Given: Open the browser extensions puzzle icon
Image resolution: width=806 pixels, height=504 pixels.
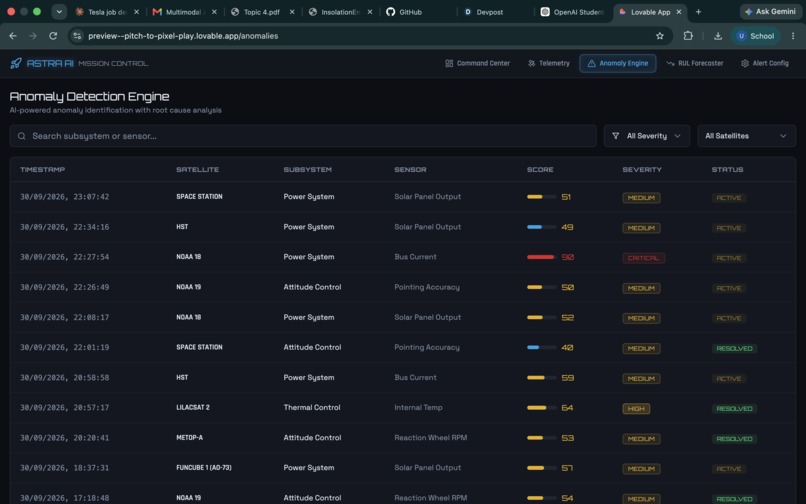Looking at the screenshot, I should (688, 35).
